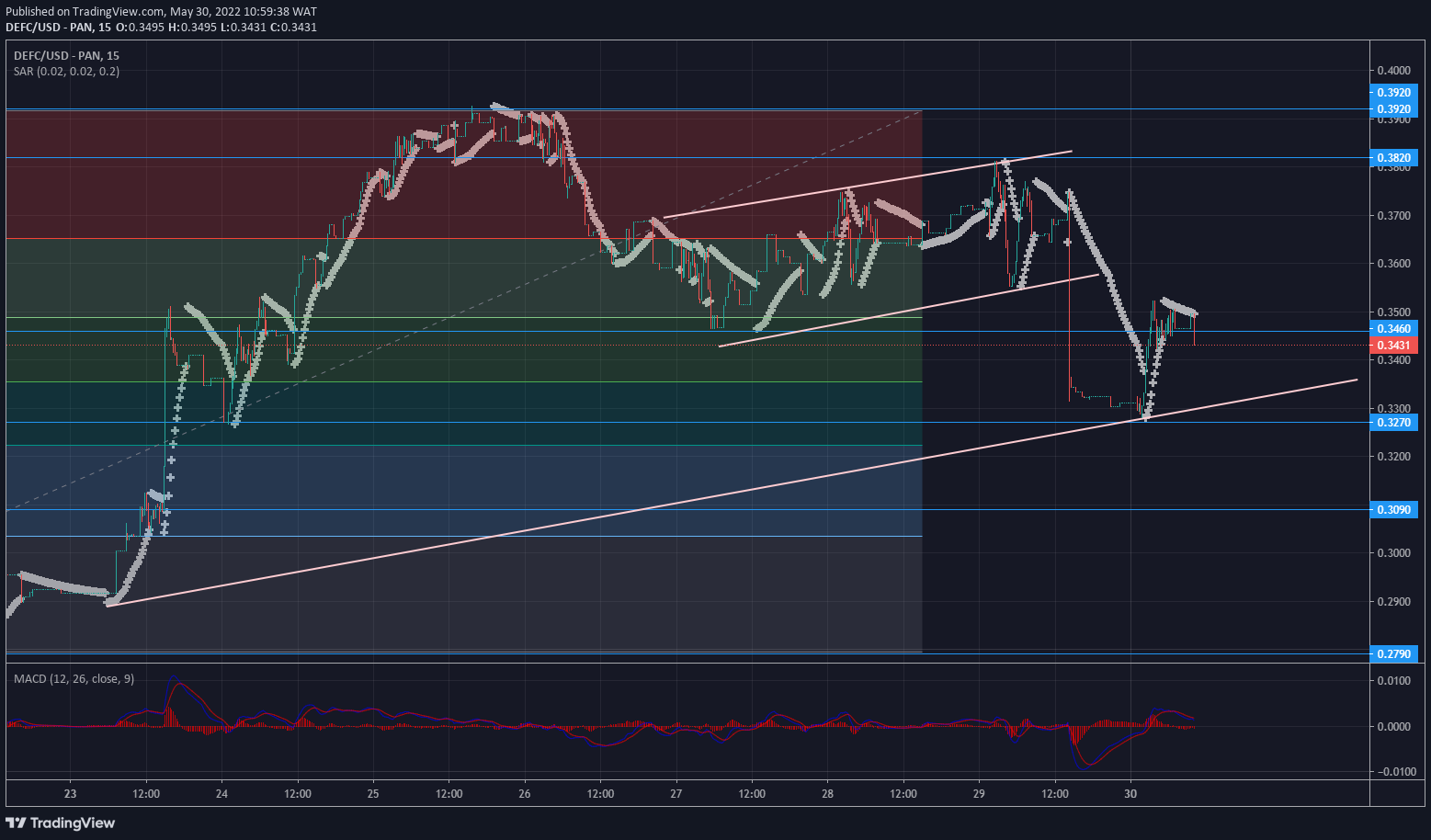Click the 0.4000 price scale tick

[1393, 71]
